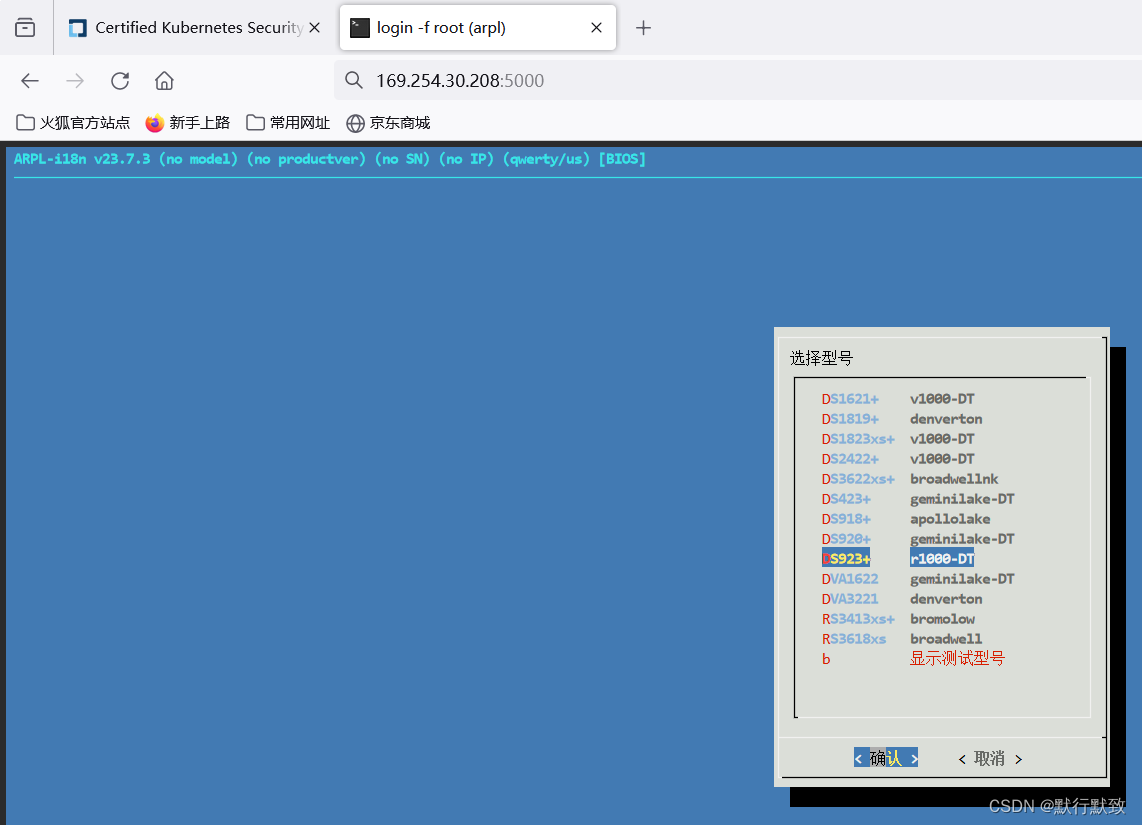Viewport: 1142px width, 825px height.
Task: Select model DS1621+ in the list
Action: [898, 399]
